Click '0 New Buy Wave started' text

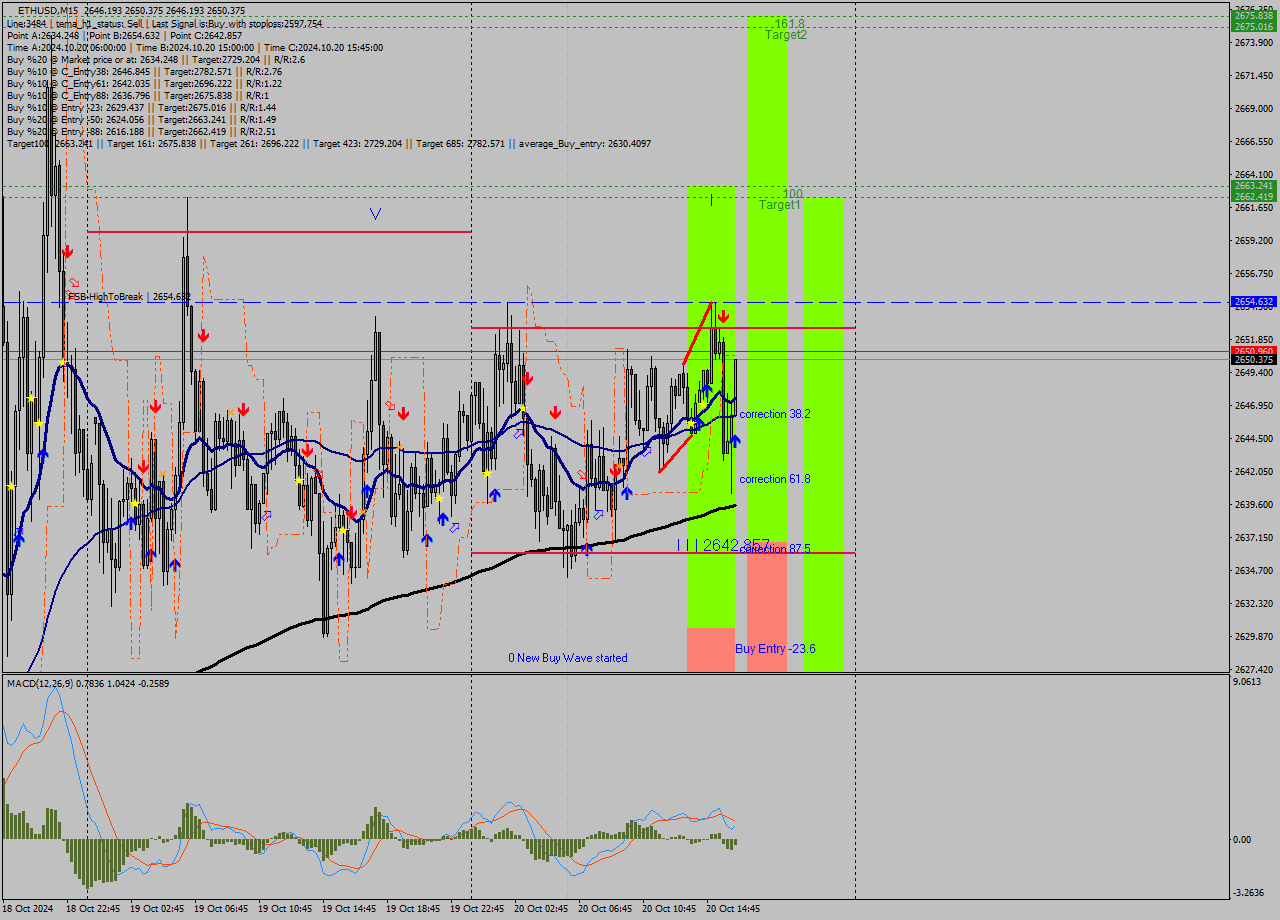(x=568, y=658)
